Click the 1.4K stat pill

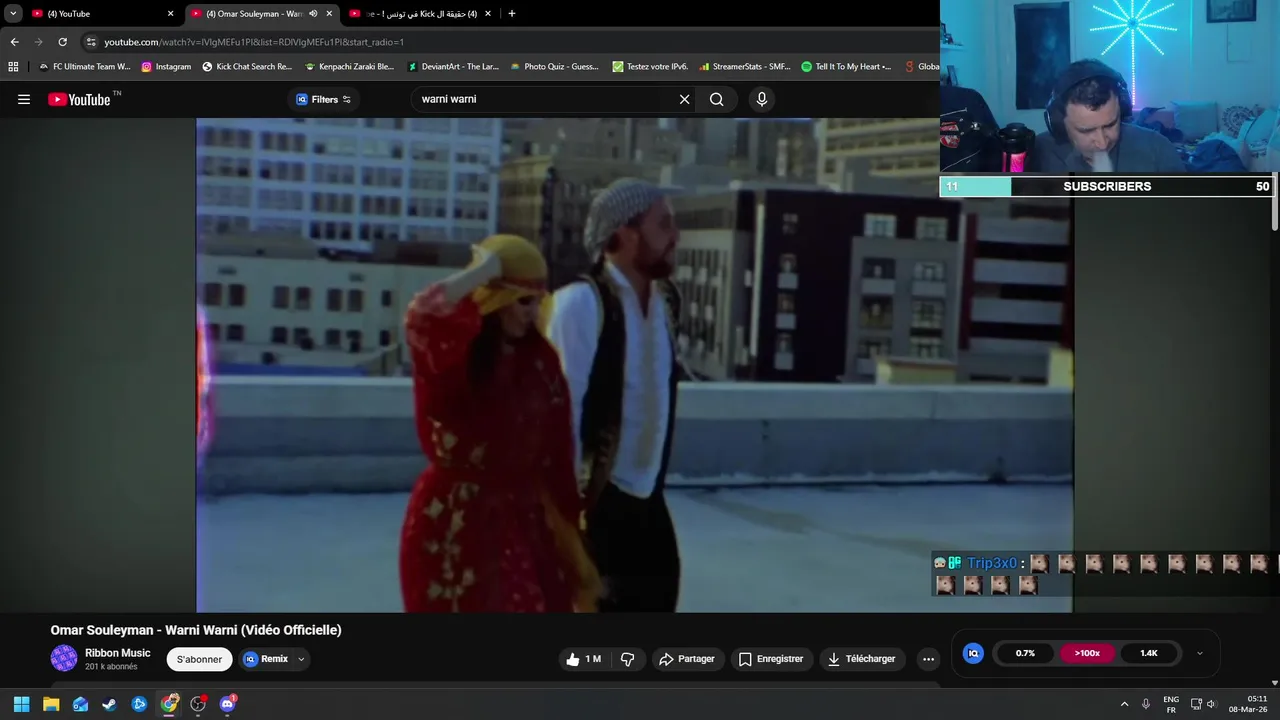(1149, 653)
